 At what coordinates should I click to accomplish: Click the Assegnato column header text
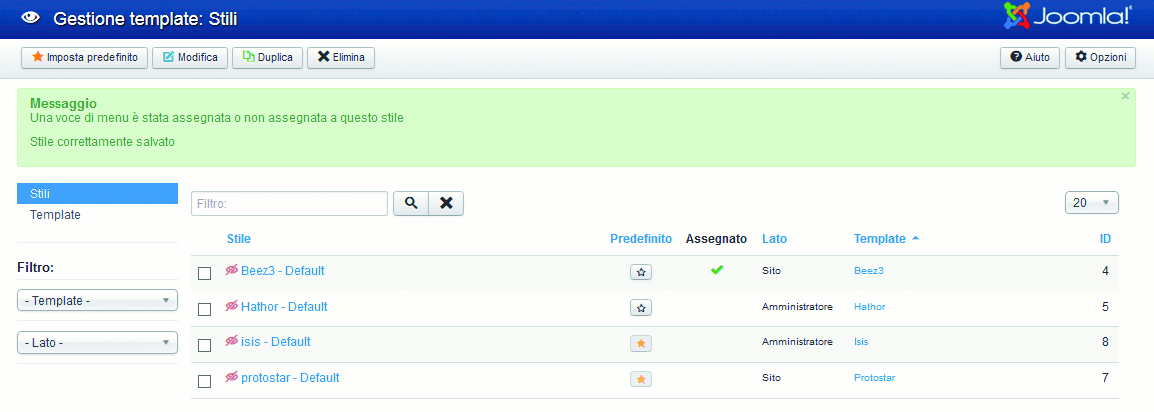pos(716,238)
